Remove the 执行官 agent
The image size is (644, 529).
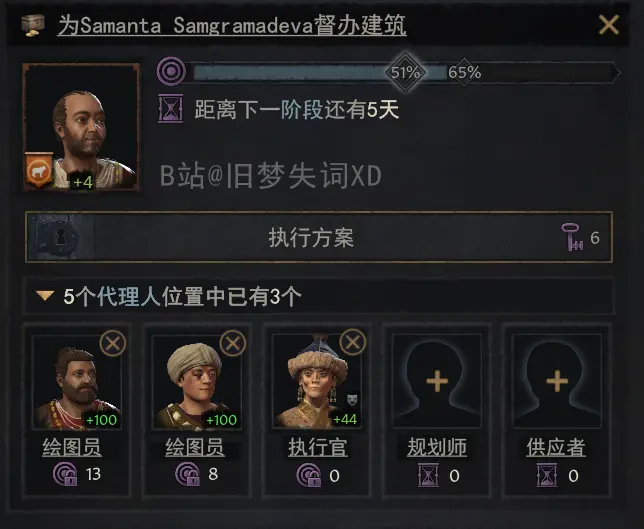[353, 342]
